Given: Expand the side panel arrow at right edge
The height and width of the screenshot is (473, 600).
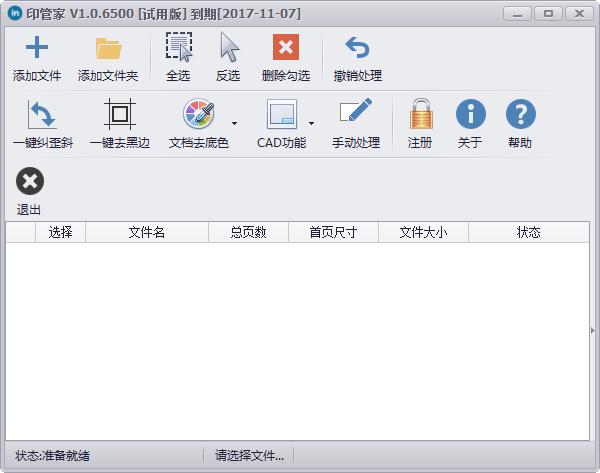Looking at the screenshot, I should (x=594, y=330).
